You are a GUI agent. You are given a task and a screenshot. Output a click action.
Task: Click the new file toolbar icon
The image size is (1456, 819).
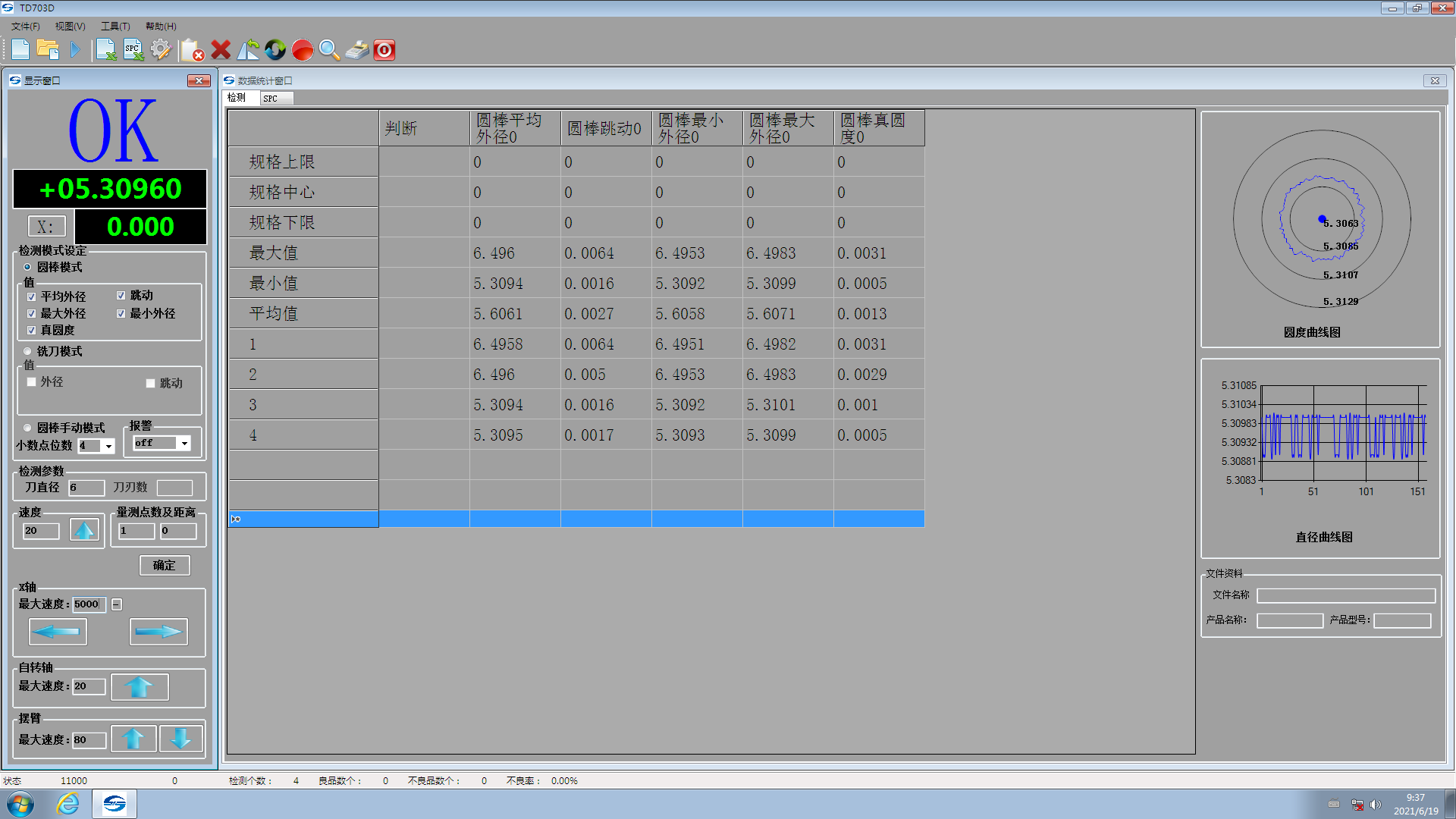pyautogui.click(x=20, y=50)
